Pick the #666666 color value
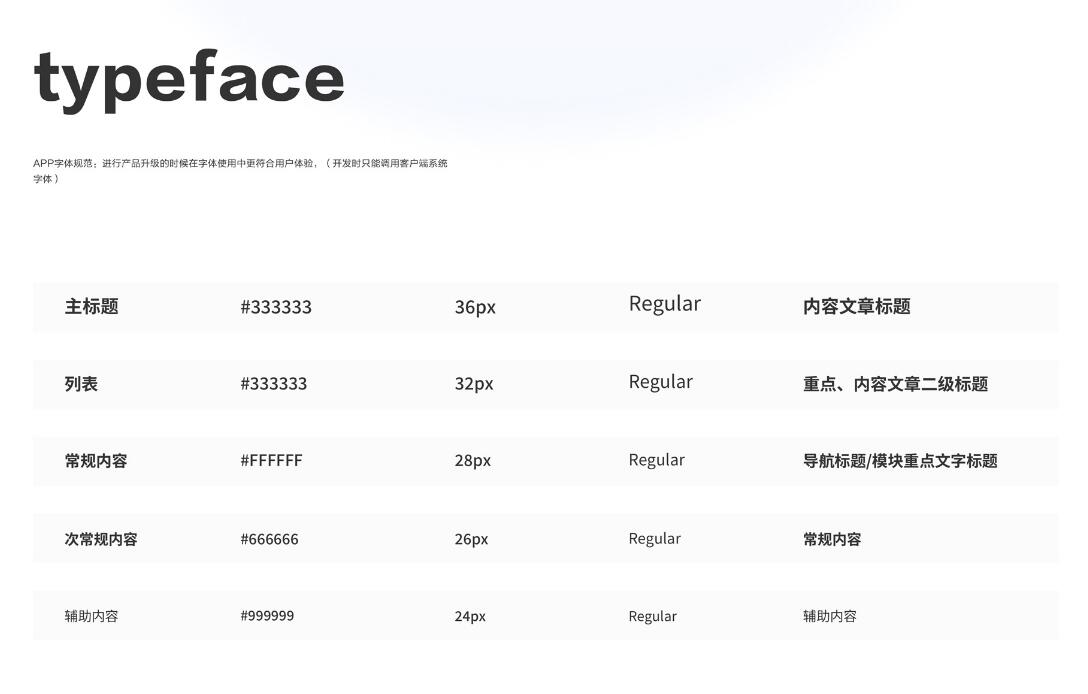Screen dimensions: 1088x694 point(269,539)
